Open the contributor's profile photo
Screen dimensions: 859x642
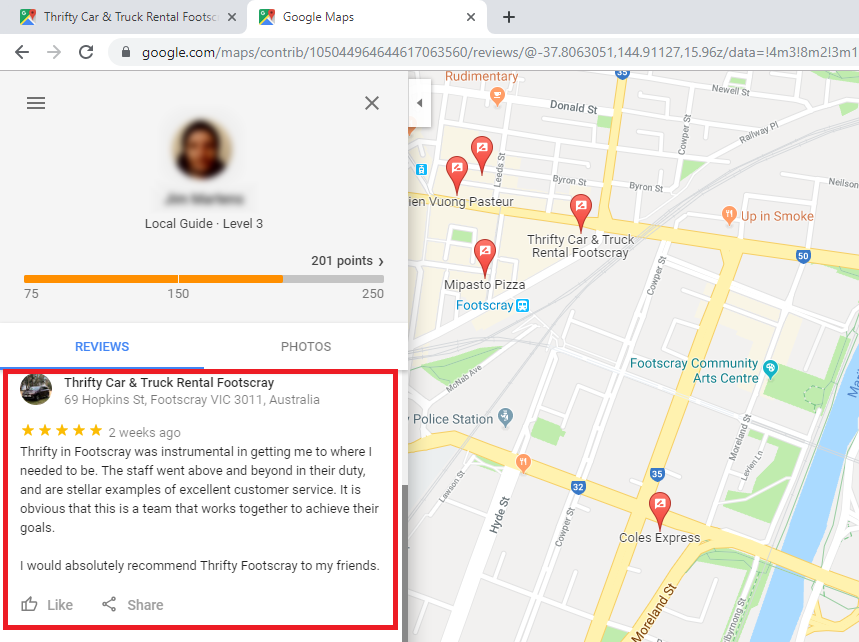click(202, 149)
